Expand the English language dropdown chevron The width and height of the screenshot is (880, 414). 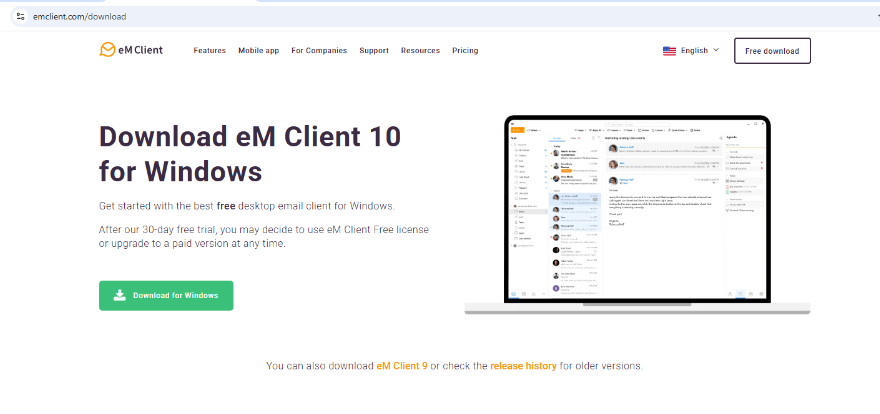click(x=716, y=50)
